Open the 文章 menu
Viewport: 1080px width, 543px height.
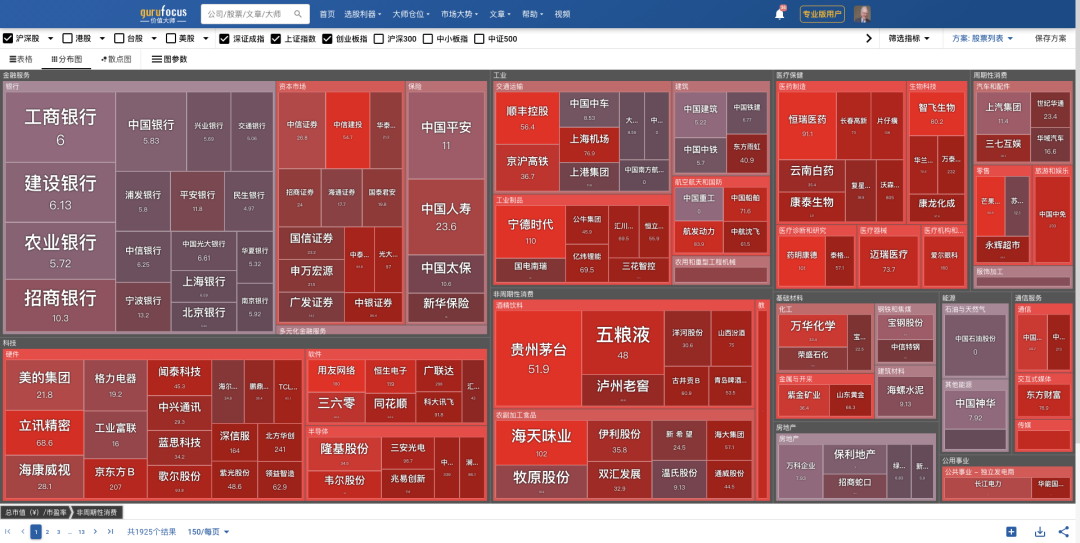tap(499, 14)
